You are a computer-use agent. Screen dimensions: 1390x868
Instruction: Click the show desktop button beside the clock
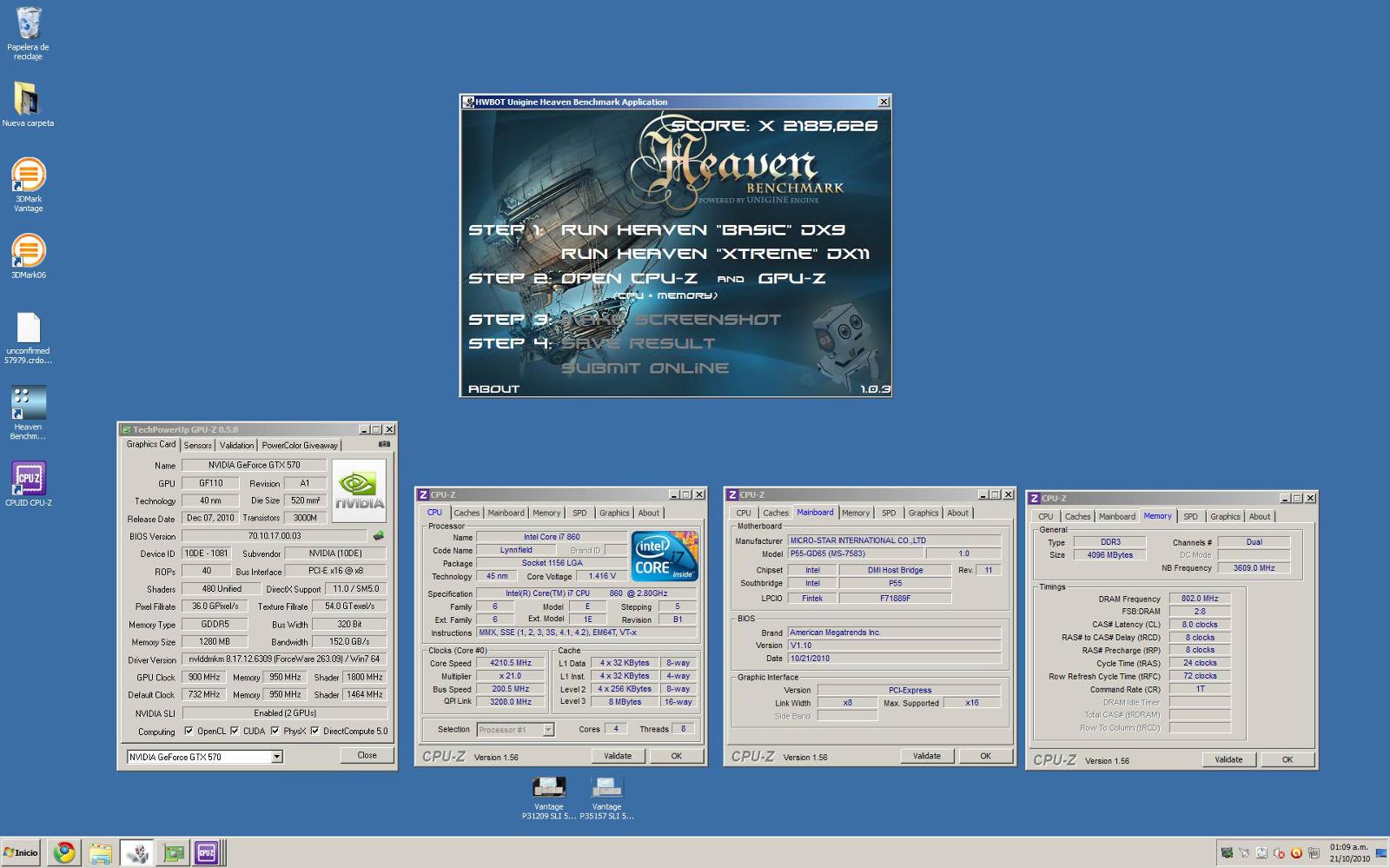click(x=1380, y=853)
